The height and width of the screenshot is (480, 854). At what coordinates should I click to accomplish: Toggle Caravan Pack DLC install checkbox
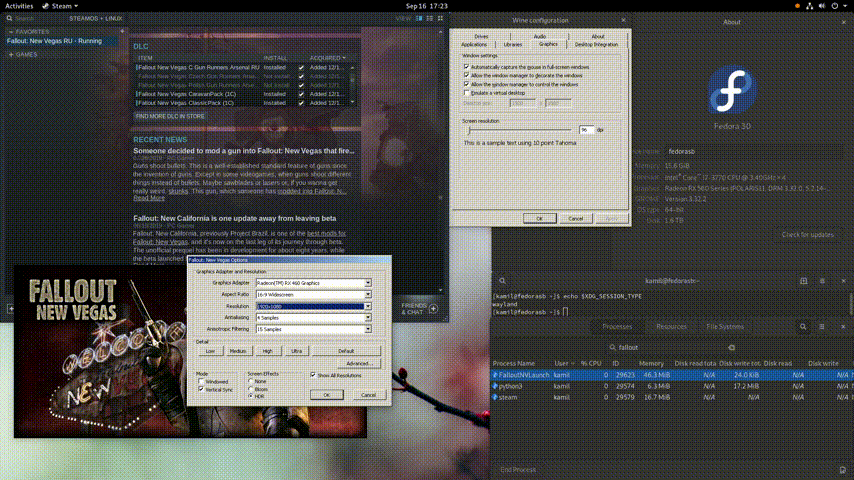(301, 94)
